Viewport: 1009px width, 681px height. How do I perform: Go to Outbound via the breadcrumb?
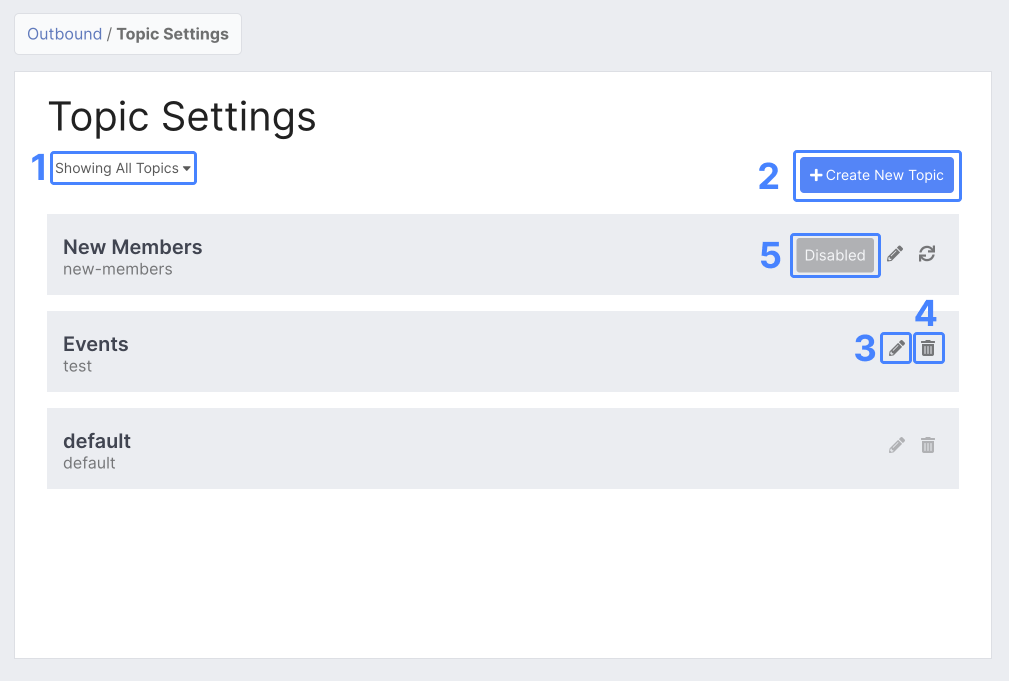(64, 34)
